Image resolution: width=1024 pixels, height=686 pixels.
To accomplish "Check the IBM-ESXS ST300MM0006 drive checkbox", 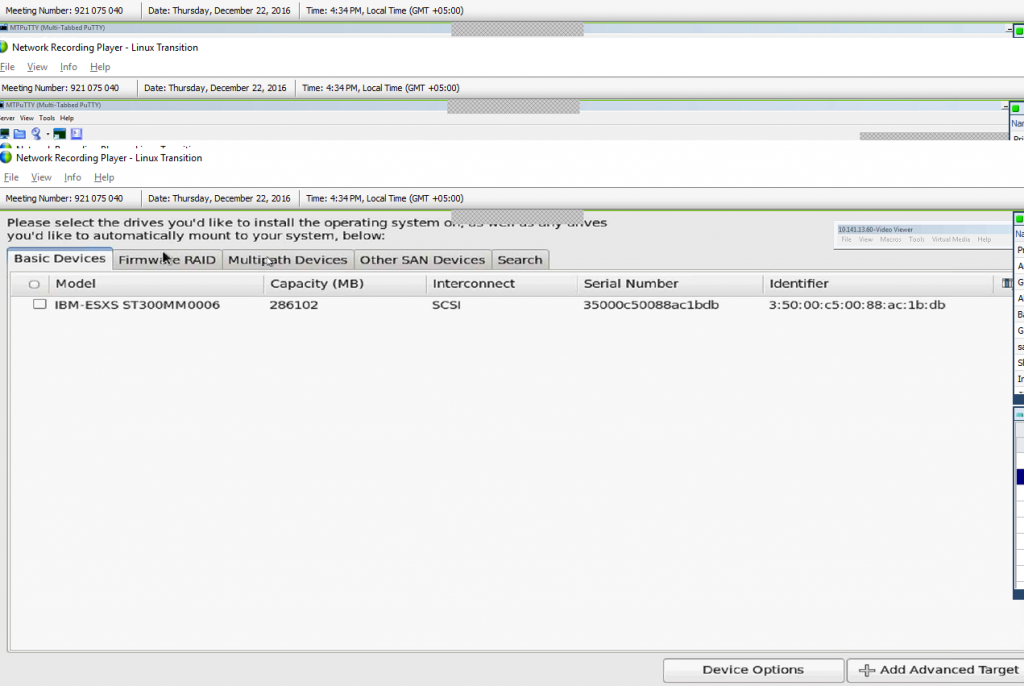I will click(x=39, y=304).
